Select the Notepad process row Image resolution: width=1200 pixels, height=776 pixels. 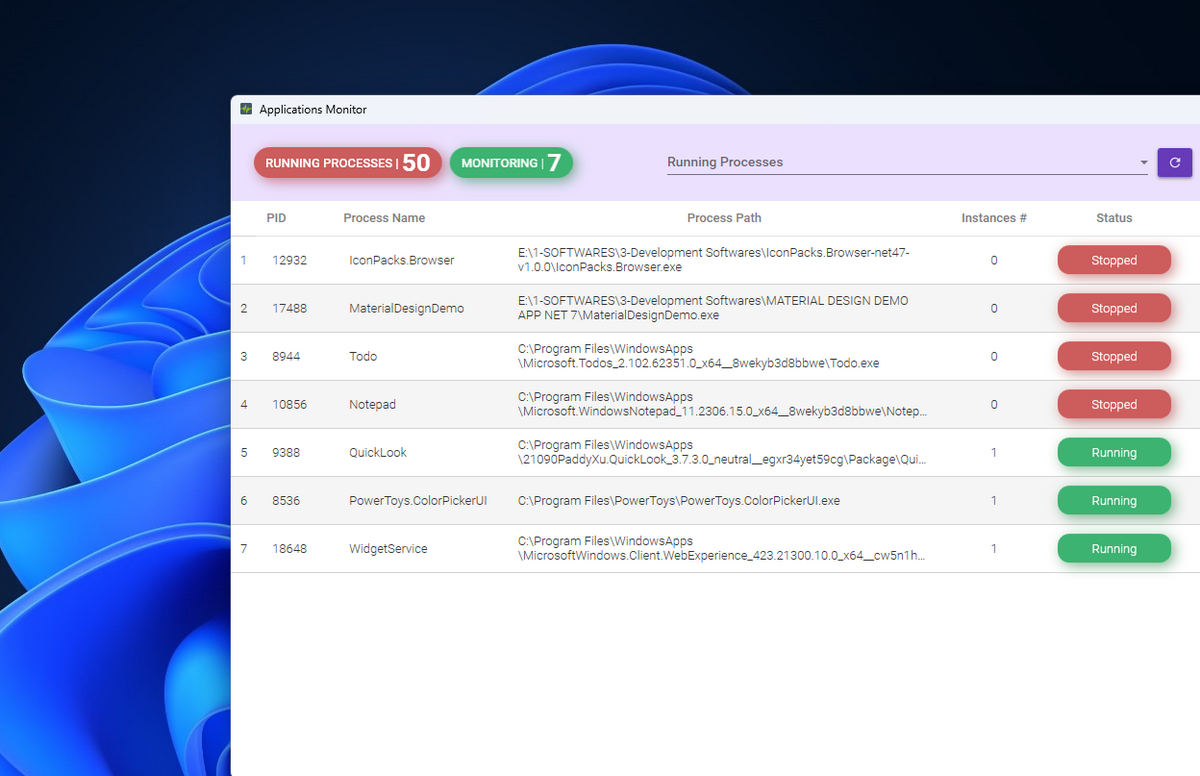372,405
